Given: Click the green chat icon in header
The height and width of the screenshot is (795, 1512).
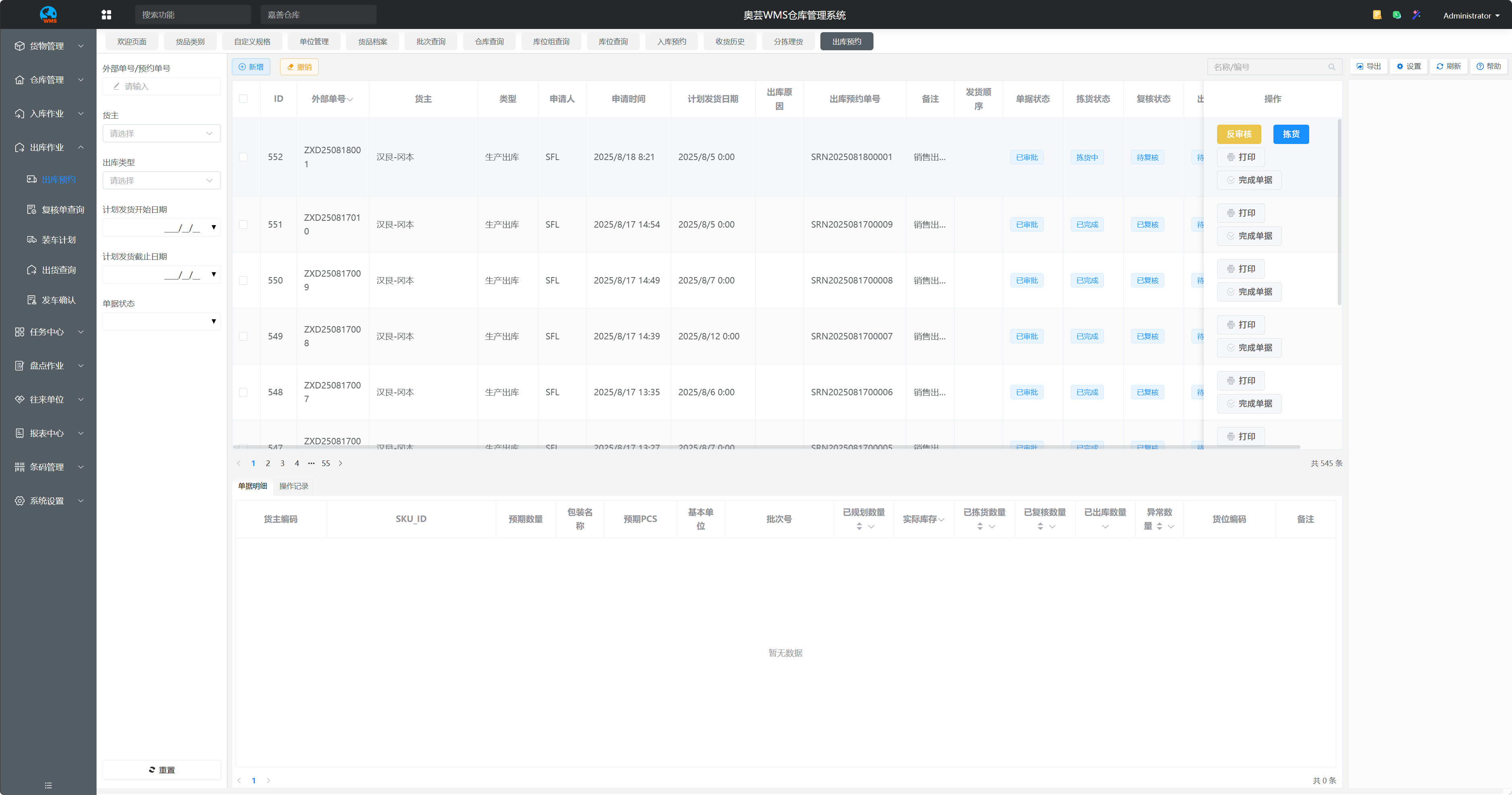Looking at the screenshot, I should click(1397, 14).
